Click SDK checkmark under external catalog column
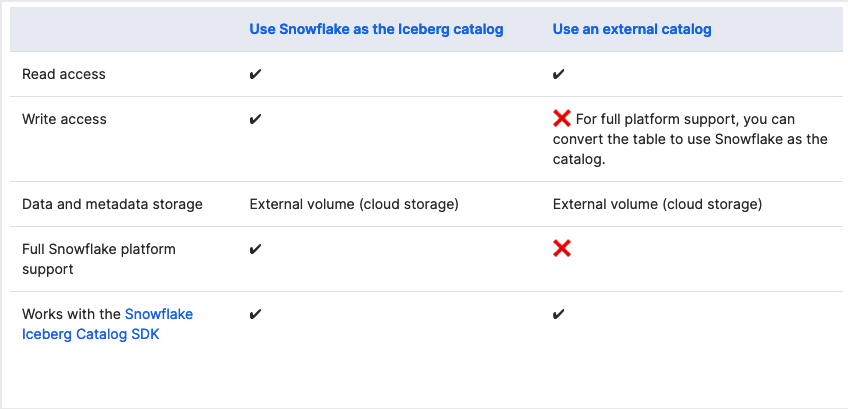The image size is (848, 409). (559, 314)
